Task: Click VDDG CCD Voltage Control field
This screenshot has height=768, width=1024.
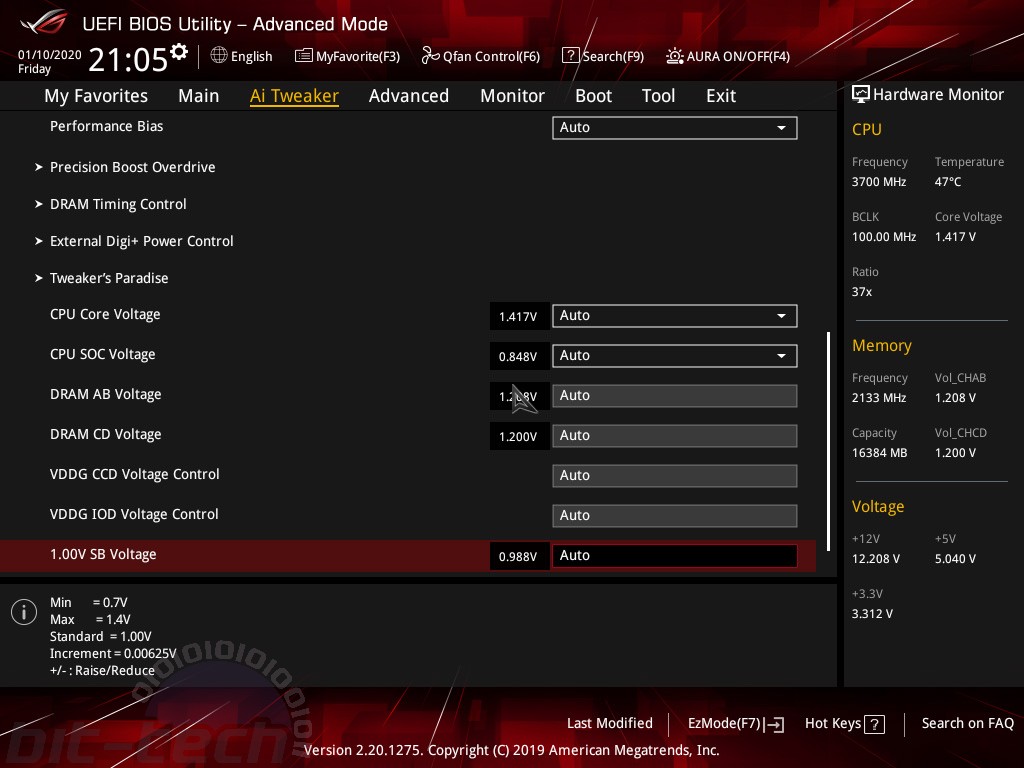Action: point(675,475)
